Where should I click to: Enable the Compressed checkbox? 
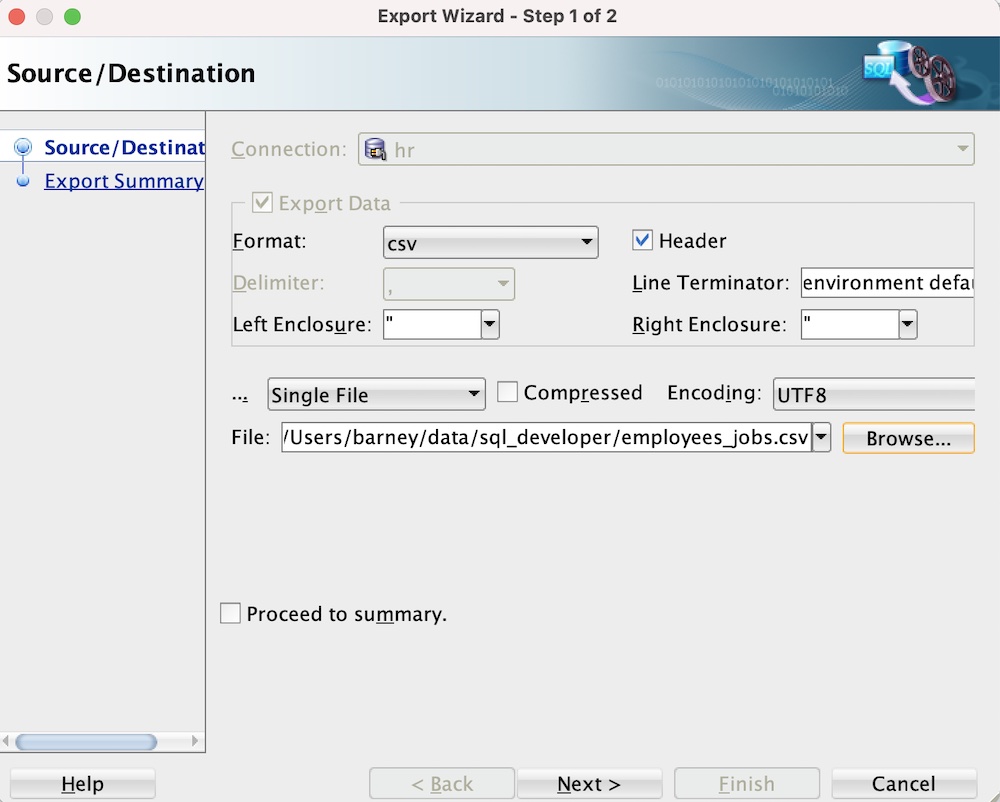pos(507,392)
